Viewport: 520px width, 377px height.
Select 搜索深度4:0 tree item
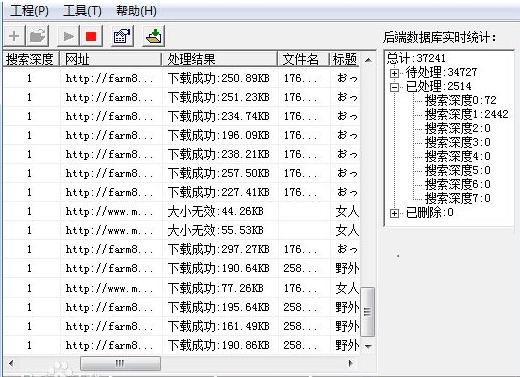click(458, 156)
